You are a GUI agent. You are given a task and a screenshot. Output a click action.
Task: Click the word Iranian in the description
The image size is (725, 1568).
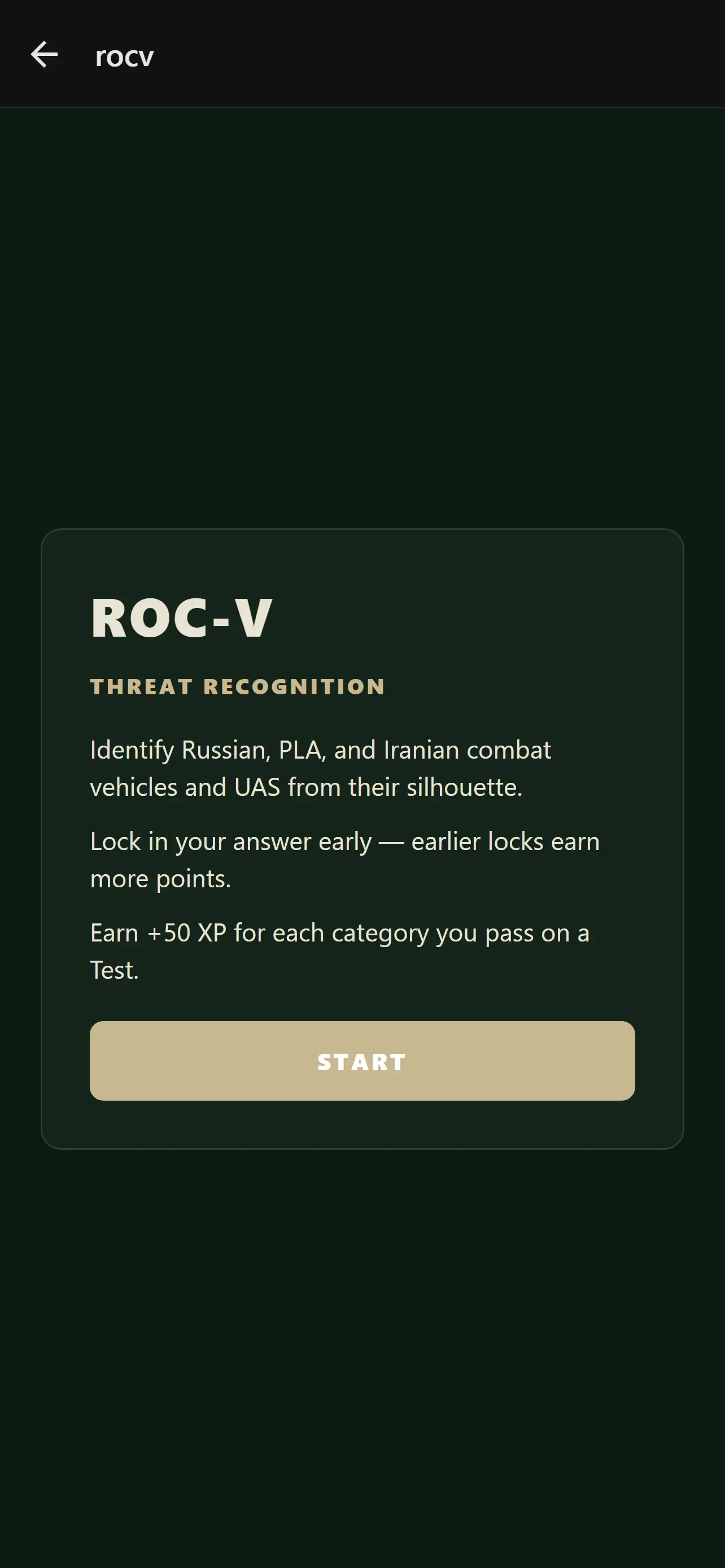[421, 750]
